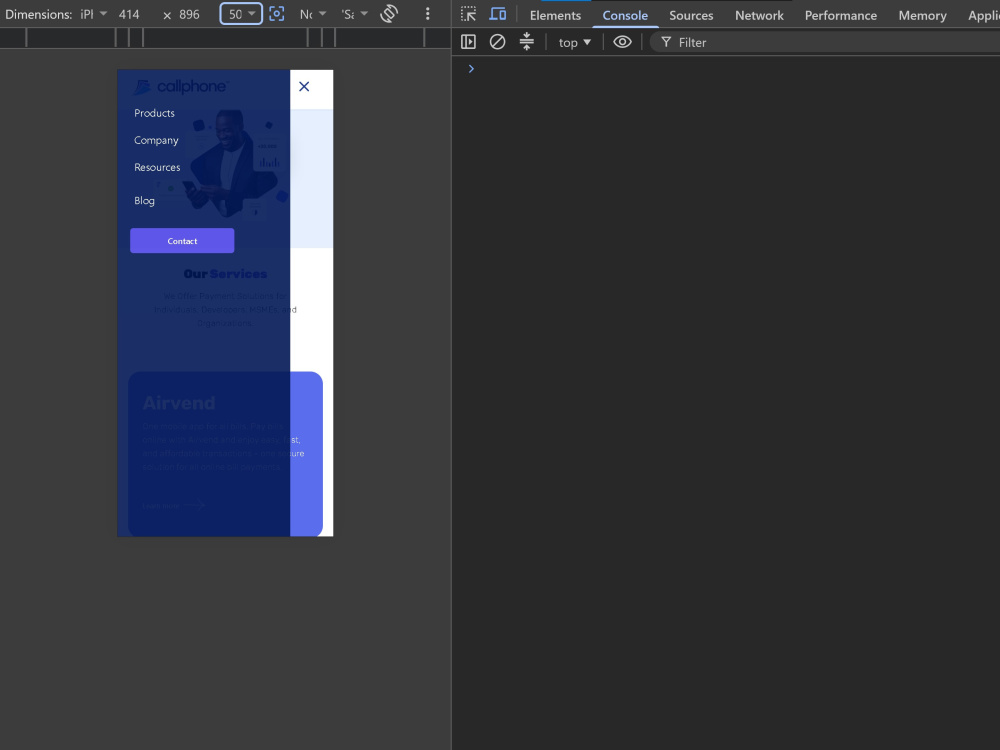Image resolution: width=1000 pixels, height=750 pixels.
Task: Switch to the Network tab
Action: [759, 15]
